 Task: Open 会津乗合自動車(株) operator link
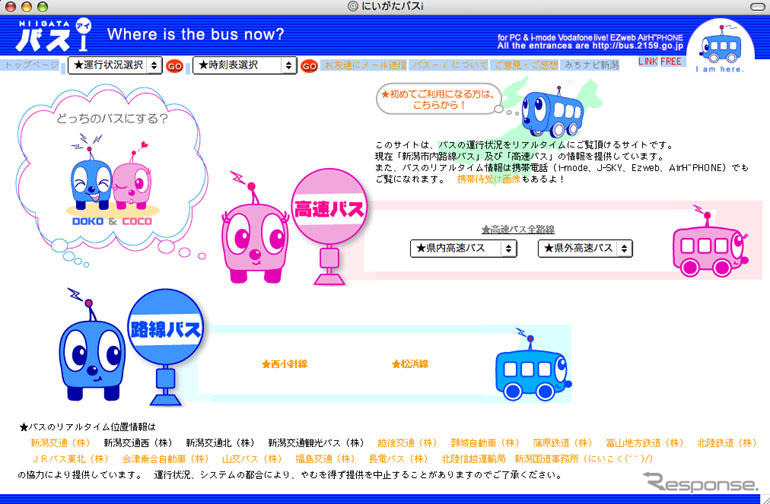(165, 459)
